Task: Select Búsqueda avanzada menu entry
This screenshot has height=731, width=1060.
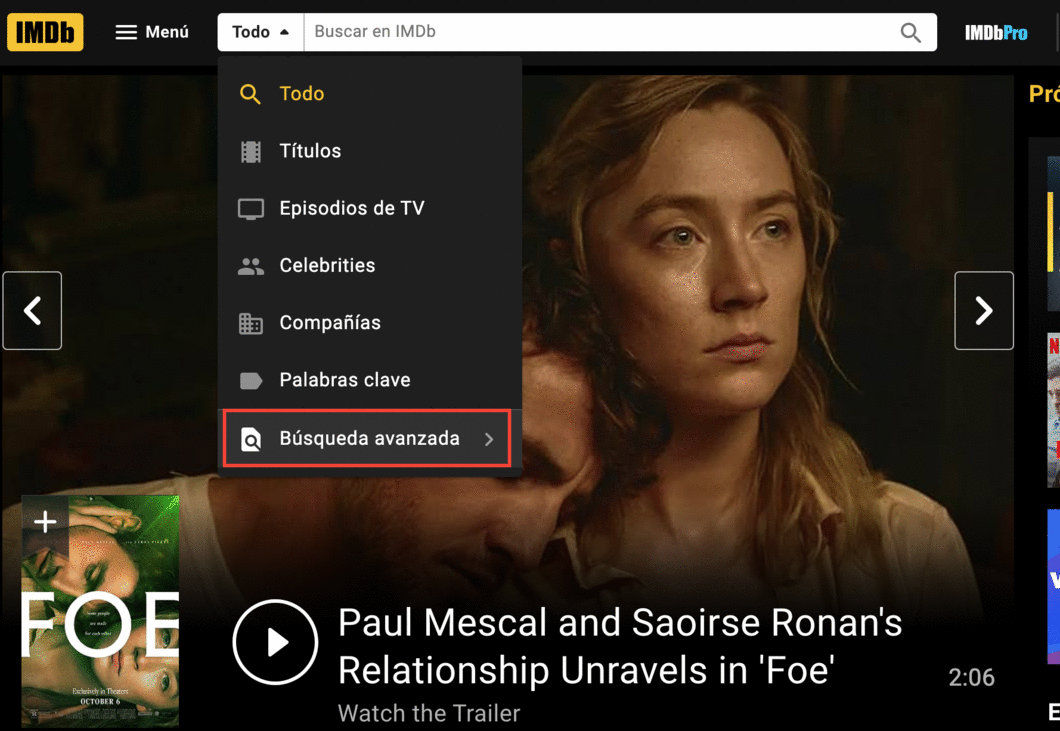Action: [367, 438]
